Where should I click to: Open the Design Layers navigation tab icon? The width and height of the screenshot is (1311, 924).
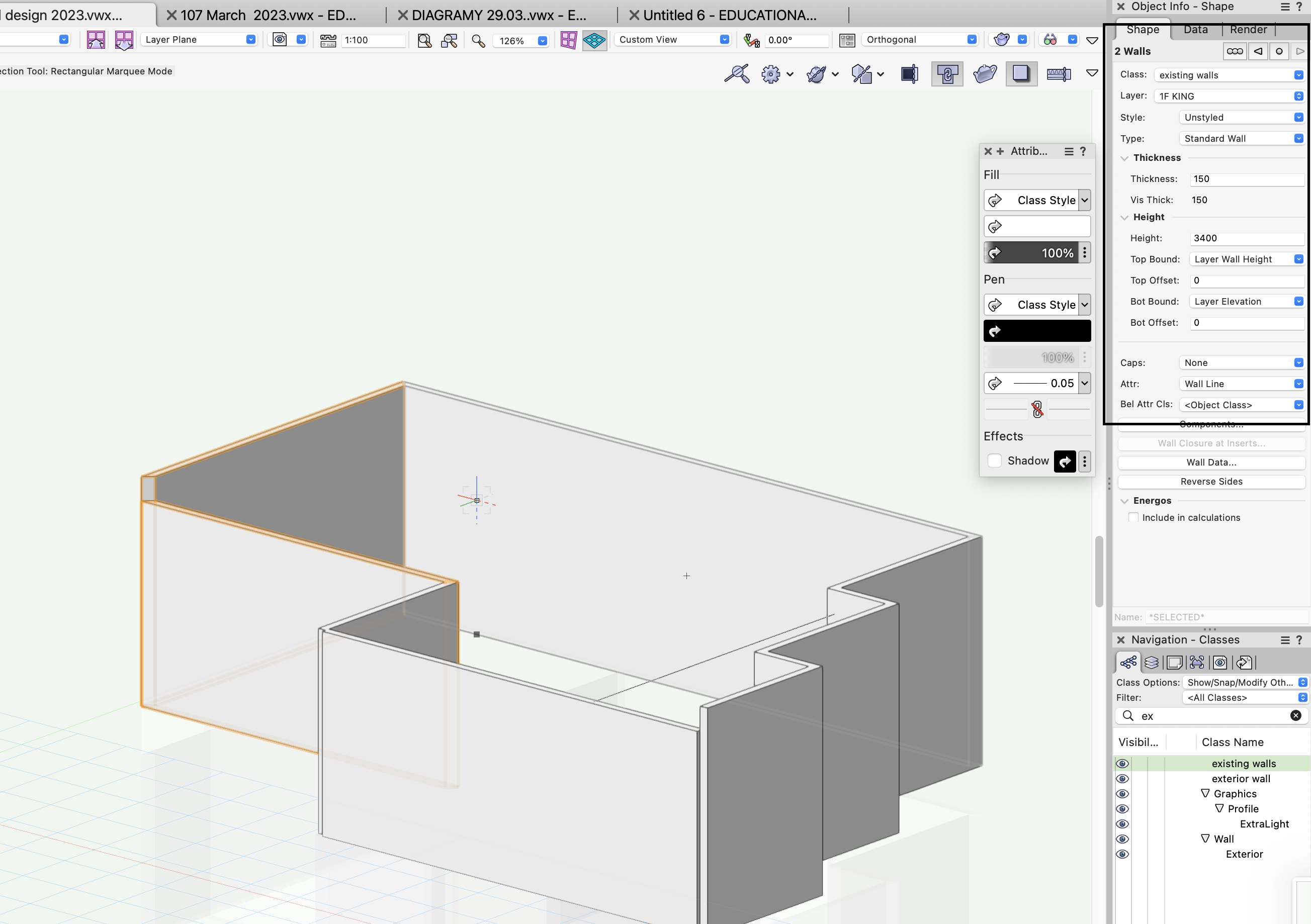[x=1151, y=662]
